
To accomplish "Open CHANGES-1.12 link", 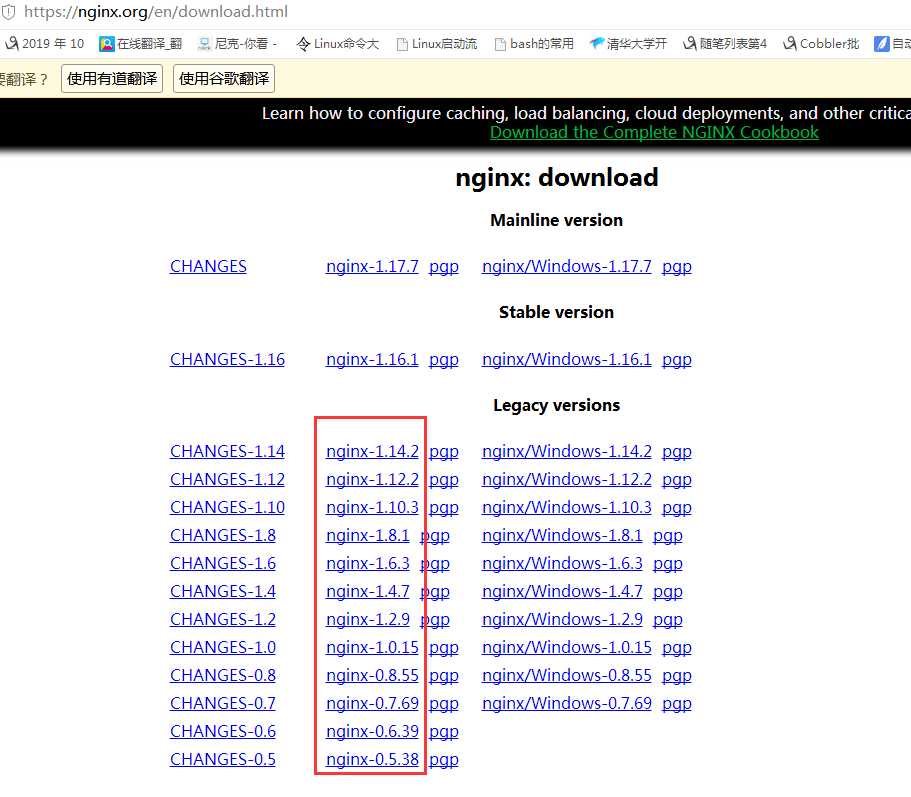I will pyautogui.click(x=227, y=479).
